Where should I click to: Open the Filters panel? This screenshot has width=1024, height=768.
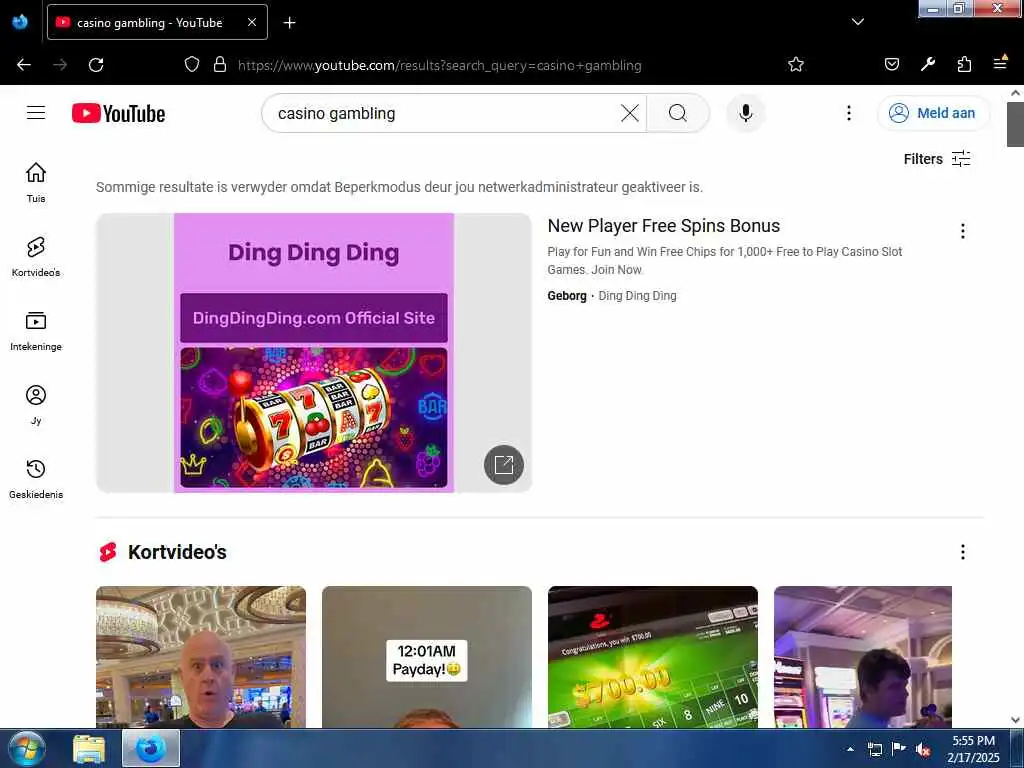tap(936, 159)
